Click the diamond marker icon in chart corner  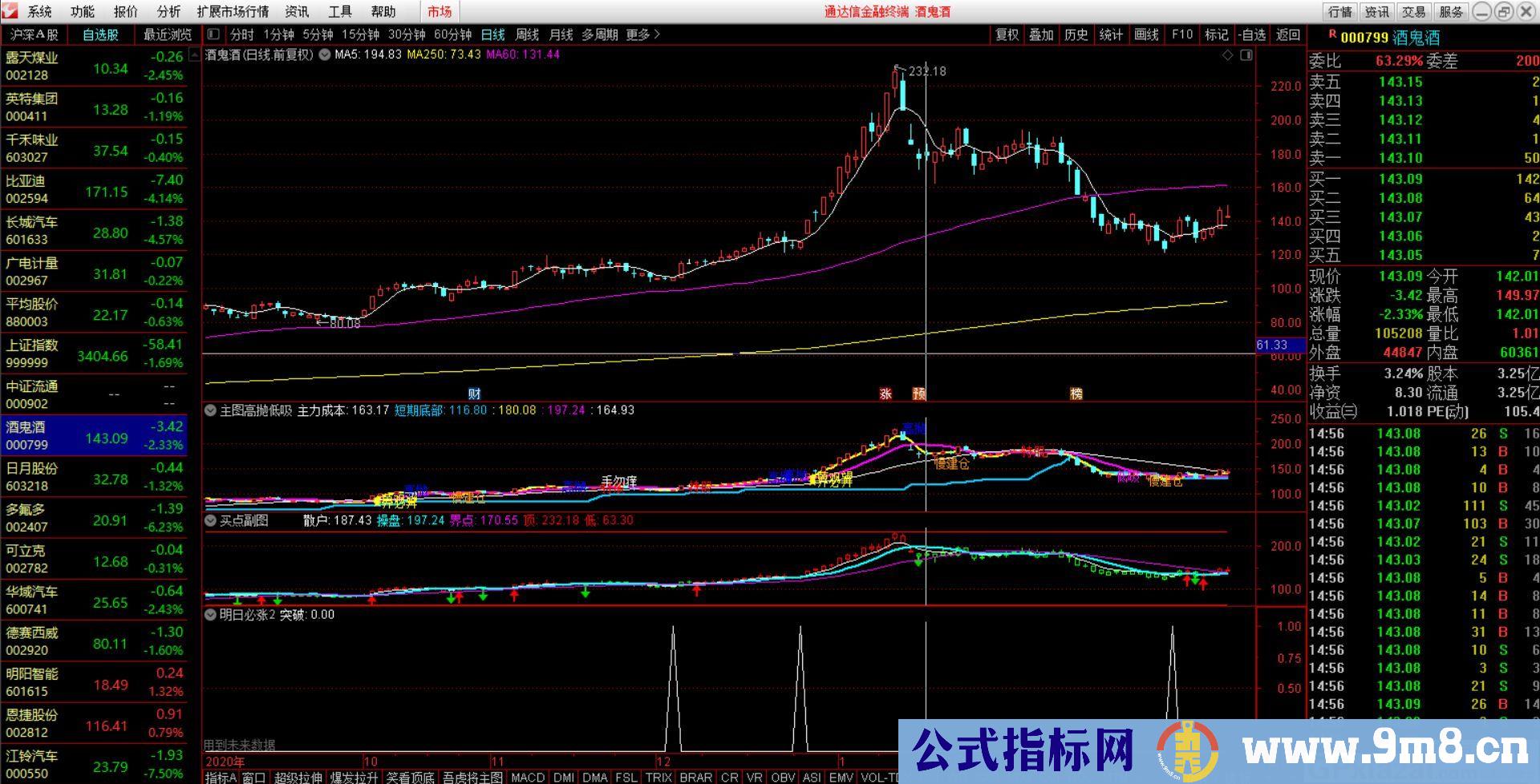click(x=1227, y=55)
